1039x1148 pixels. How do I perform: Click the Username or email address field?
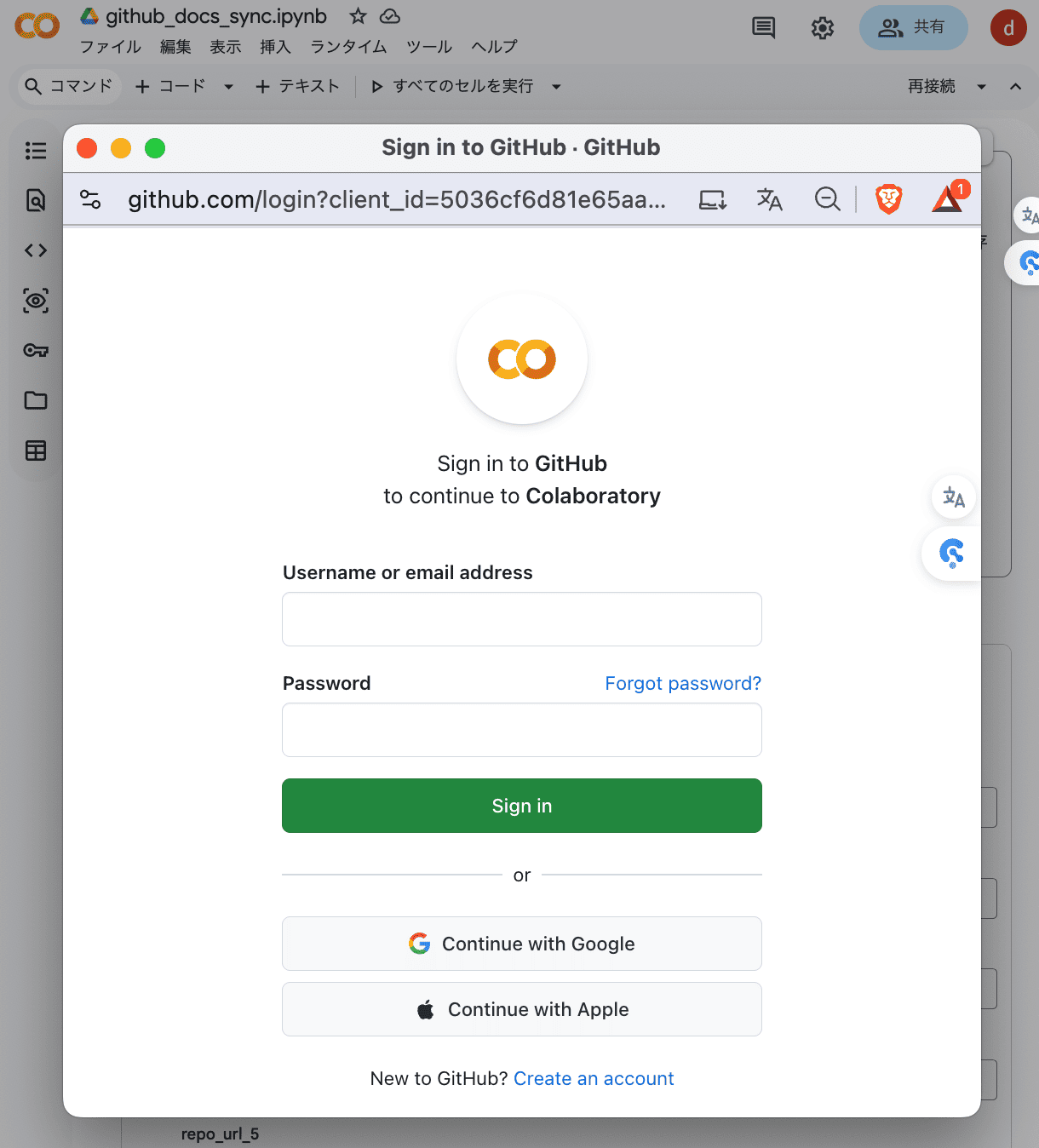point(521,619)
